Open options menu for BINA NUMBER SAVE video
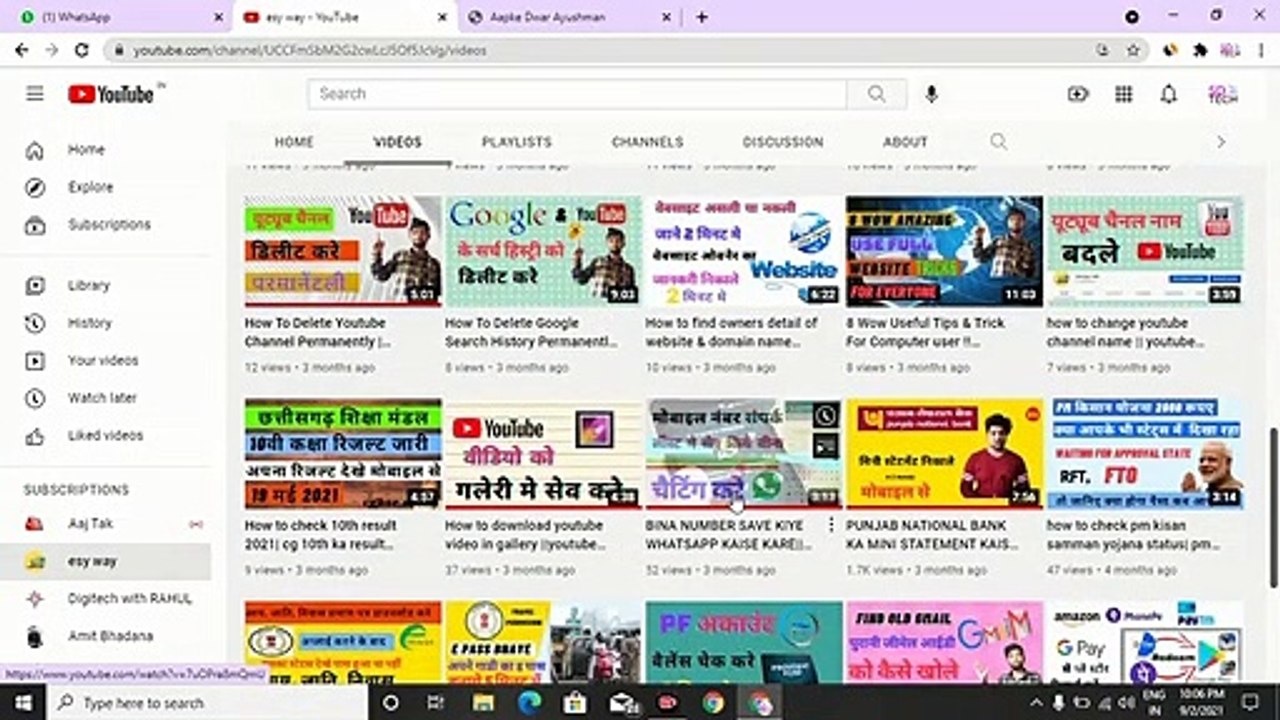This screenshot has width=1280, height=720. 831,525
